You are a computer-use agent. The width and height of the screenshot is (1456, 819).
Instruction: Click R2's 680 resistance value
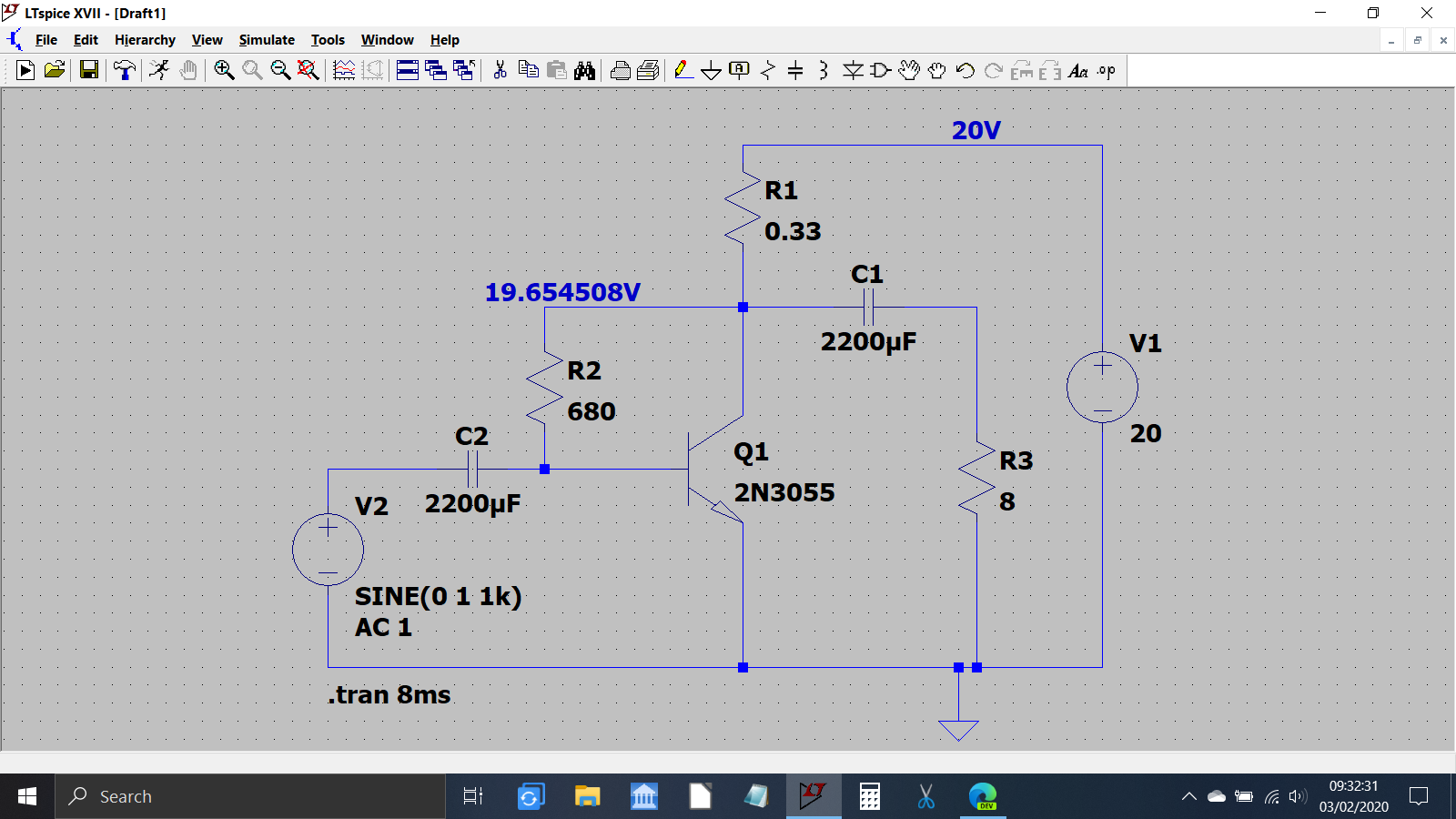point(591,411)
